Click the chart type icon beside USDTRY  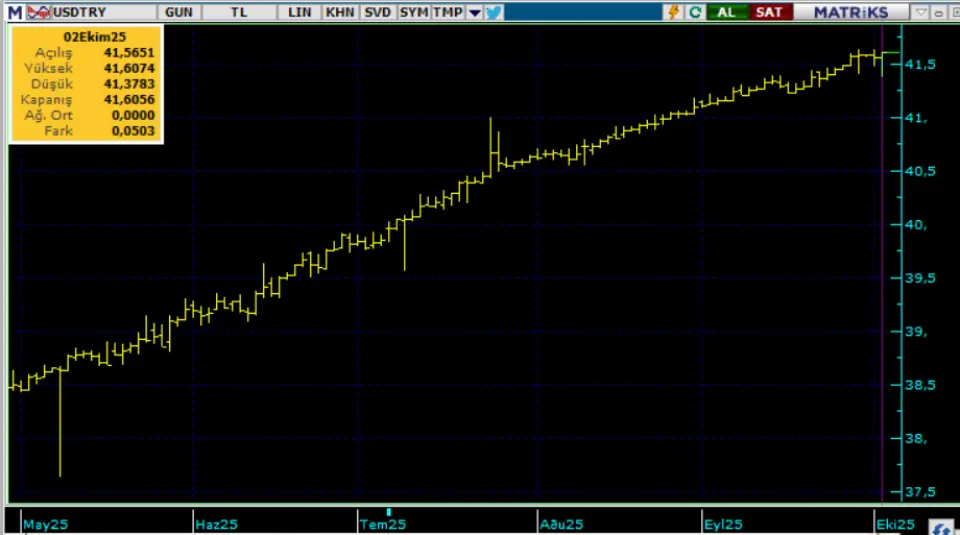click(38, 12)
